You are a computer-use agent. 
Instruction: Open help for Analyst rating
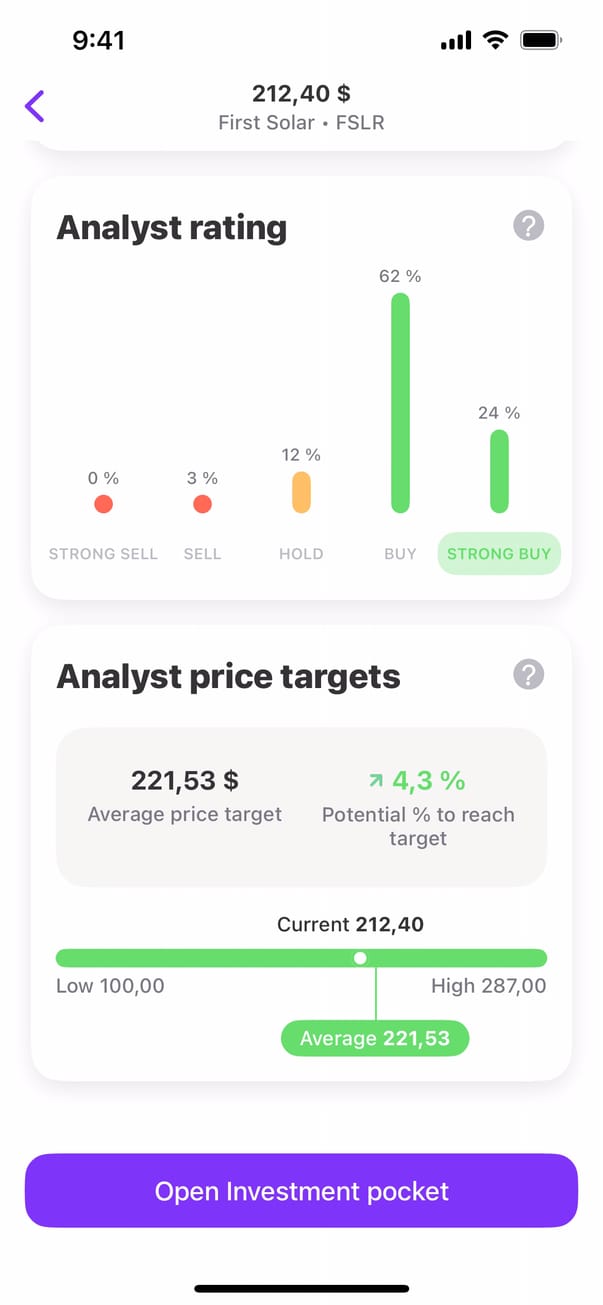(528, 226)
